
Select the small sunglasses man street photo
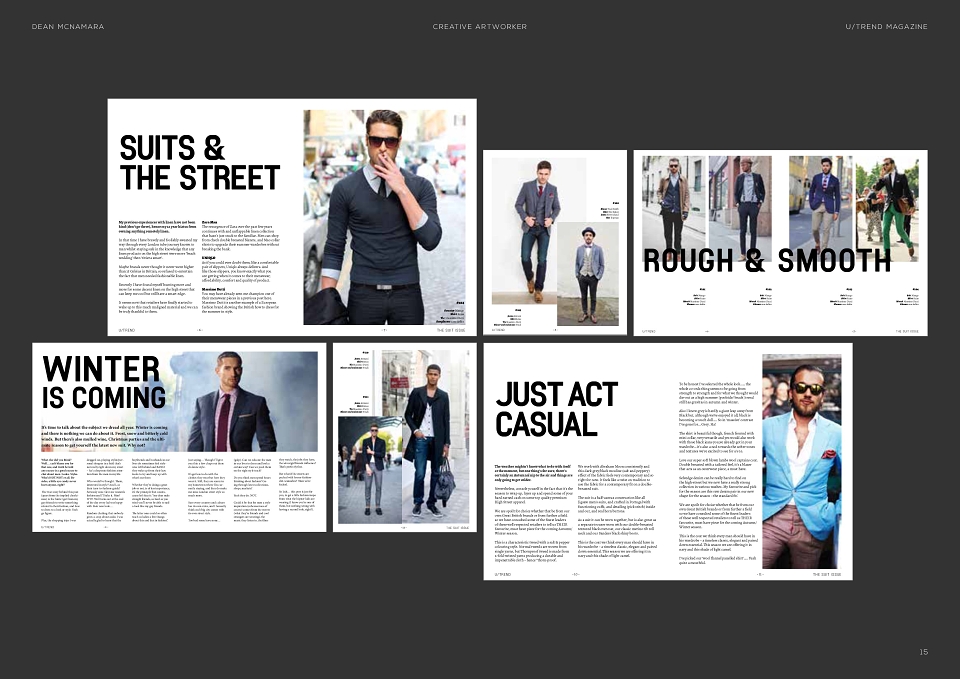370,470
